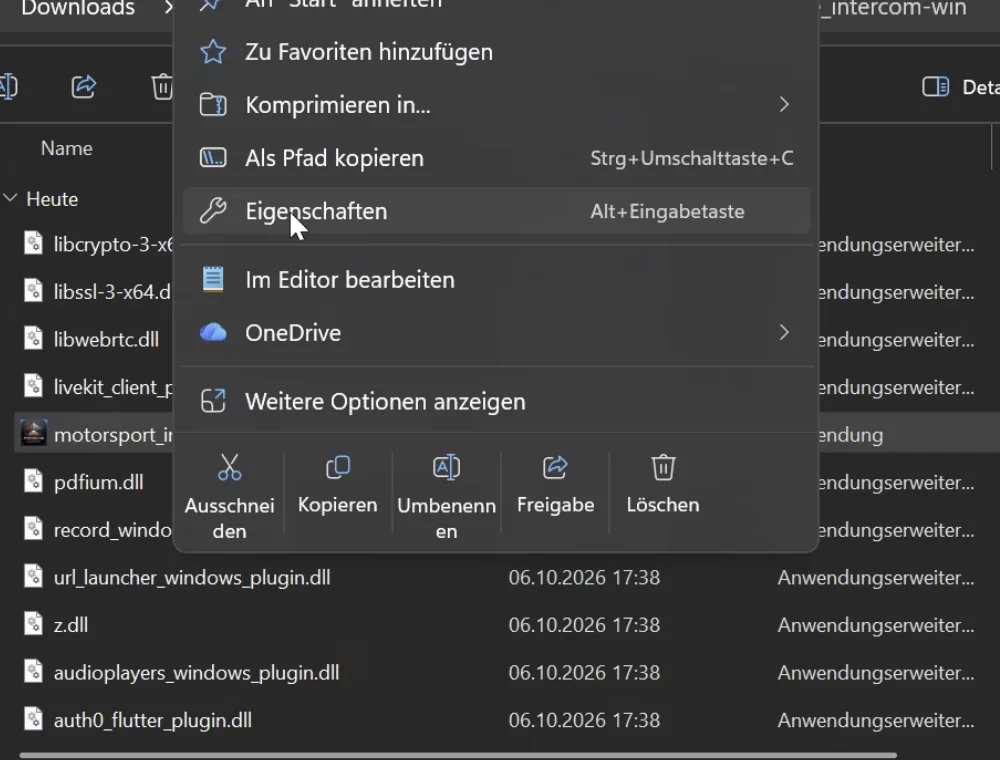Viewport: 1000px width, 760px height.
Task: Click the libwebrtc.dll file icon
Action: (33, 337)
